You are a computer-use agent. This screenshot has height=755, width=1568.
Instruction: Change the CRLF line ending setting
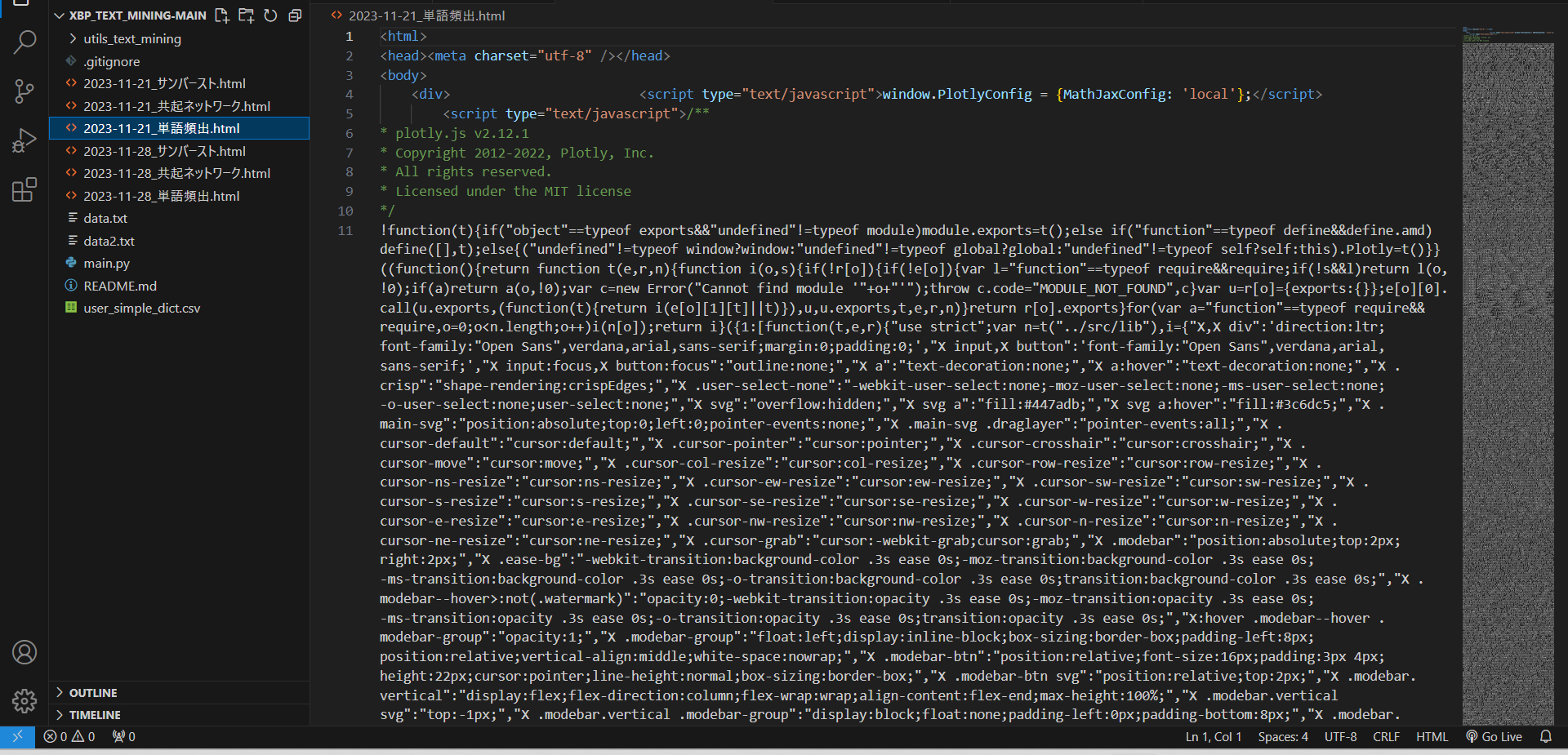(1386, 736)
